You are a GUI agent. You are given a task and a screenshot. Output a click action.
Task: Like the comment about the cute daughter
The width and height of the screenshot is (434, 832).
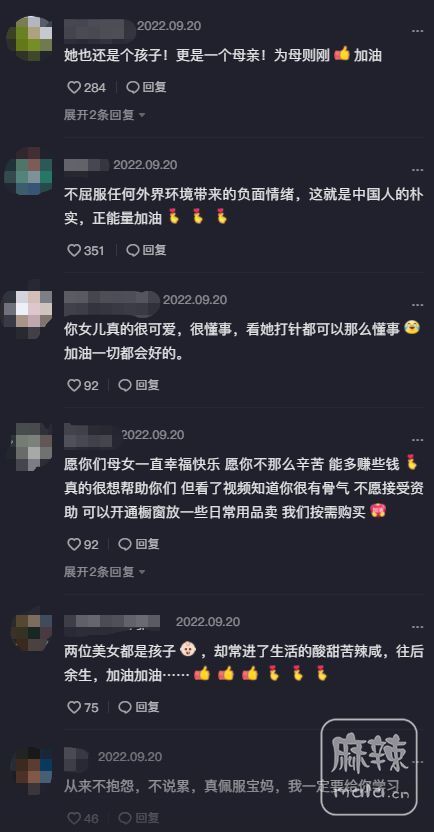(x=83, y=385)
